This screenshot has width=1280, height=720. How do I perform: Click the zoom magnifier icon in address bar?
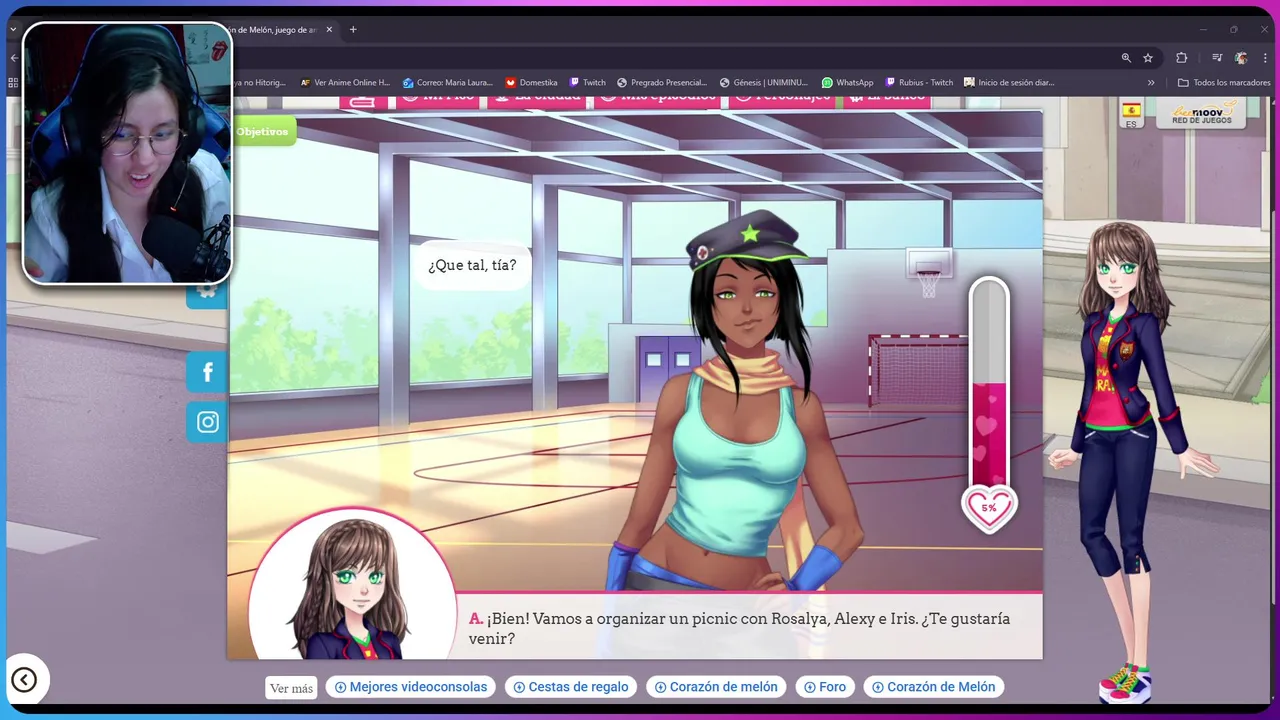[1126, 58]
